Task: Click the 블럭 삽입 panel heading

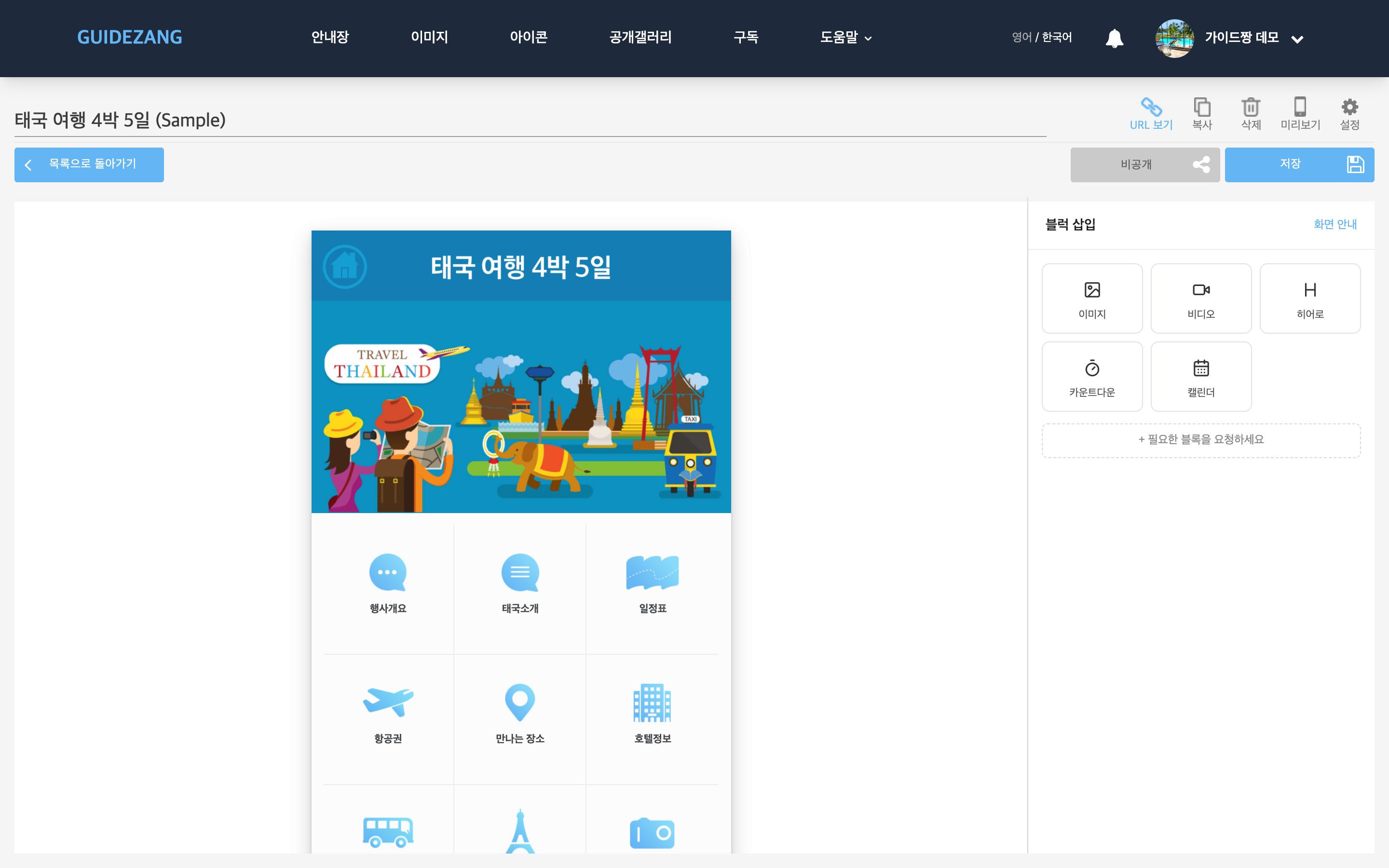Action: [1071, 224]
